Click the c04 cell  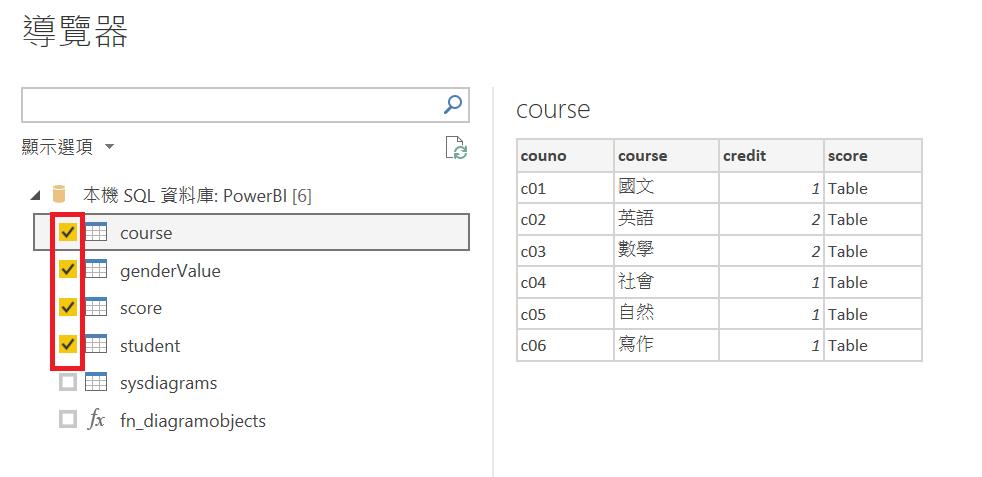(x=566, y=282)
